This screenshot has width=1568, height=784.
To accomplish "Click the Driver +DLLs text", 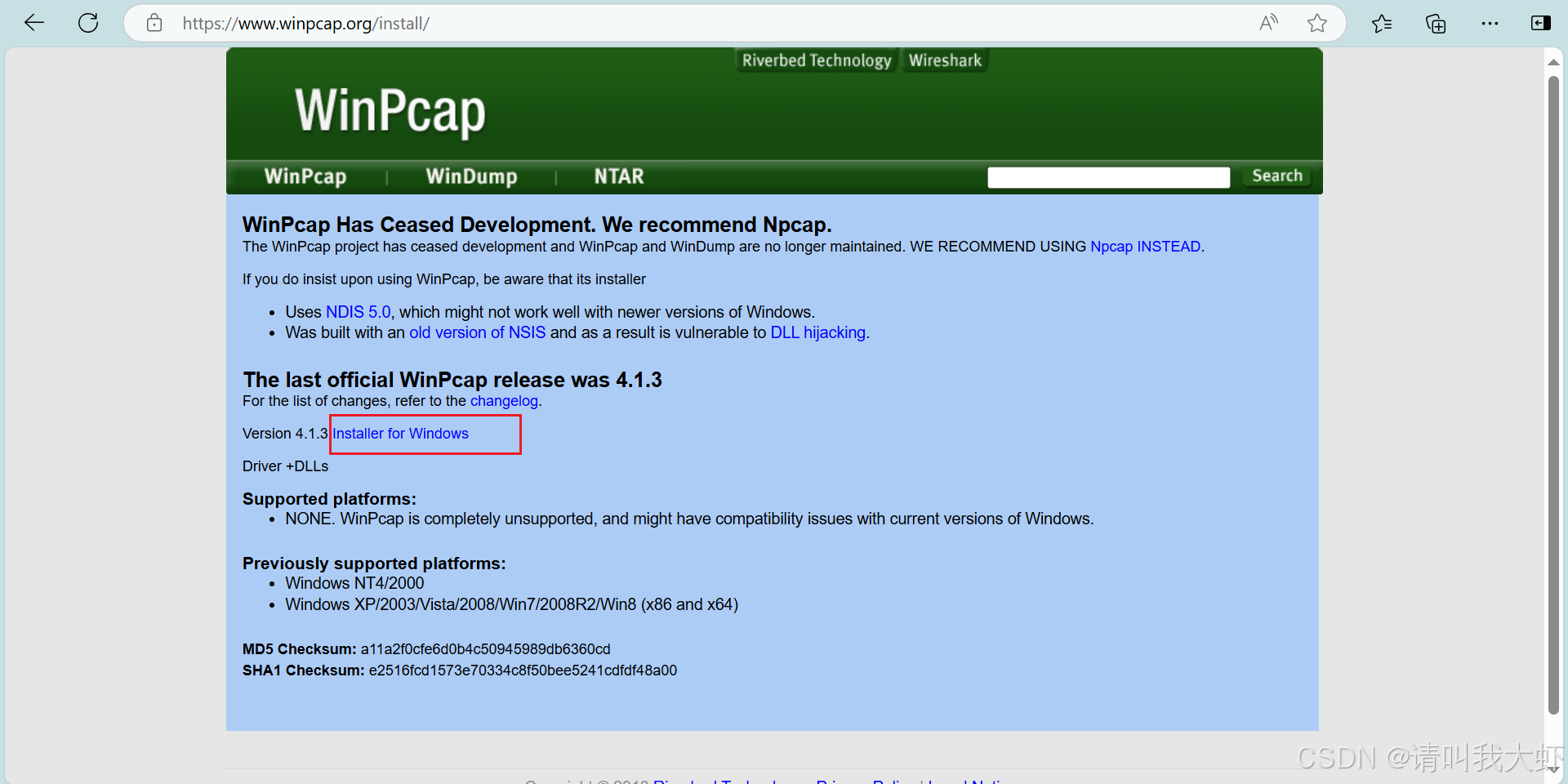I will click(x=286, y=466).
